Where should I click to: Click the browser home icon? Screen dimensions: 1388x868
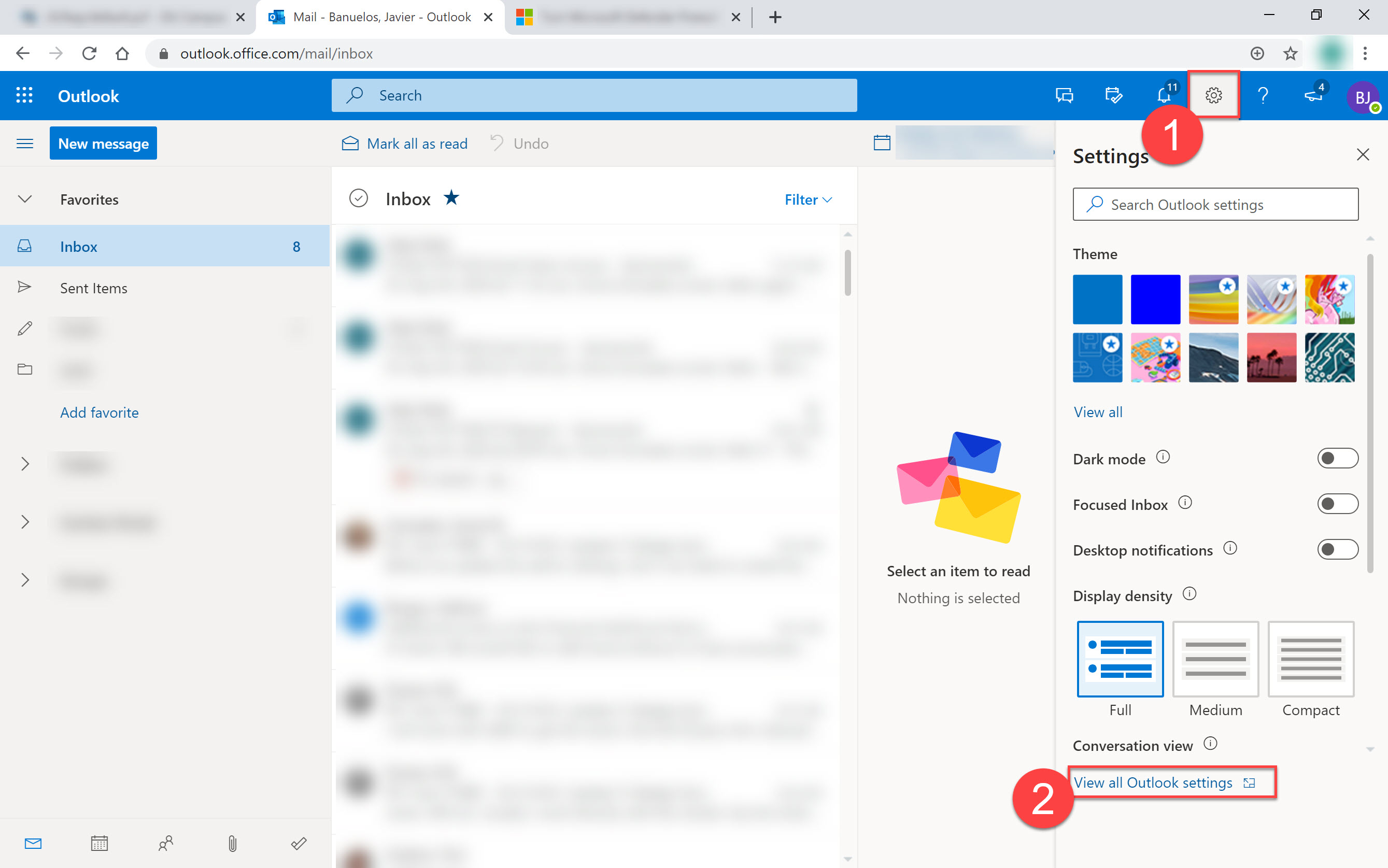pyautogui.click(x=122, y=53)
